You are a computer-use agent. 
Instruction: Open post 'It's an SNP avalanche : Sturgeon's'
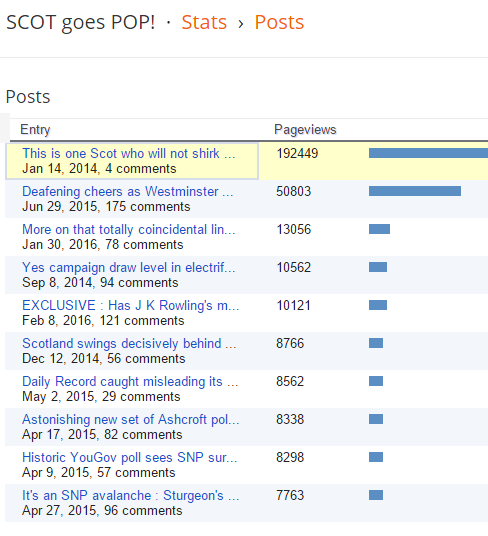(x=131, y=495)
